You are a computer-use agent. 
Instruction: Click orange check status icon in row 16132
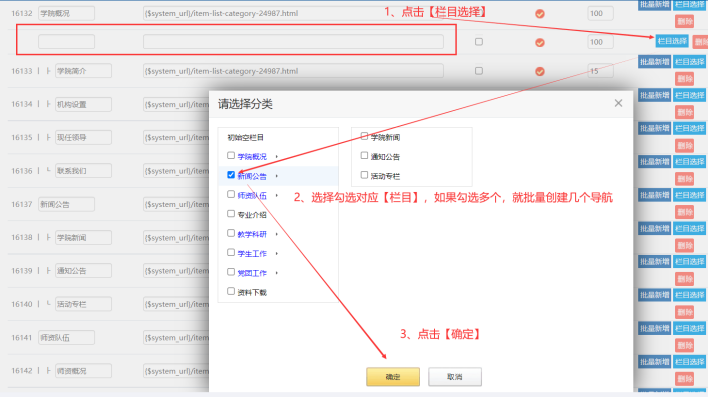pyautogui.click(x=540, y=14)
